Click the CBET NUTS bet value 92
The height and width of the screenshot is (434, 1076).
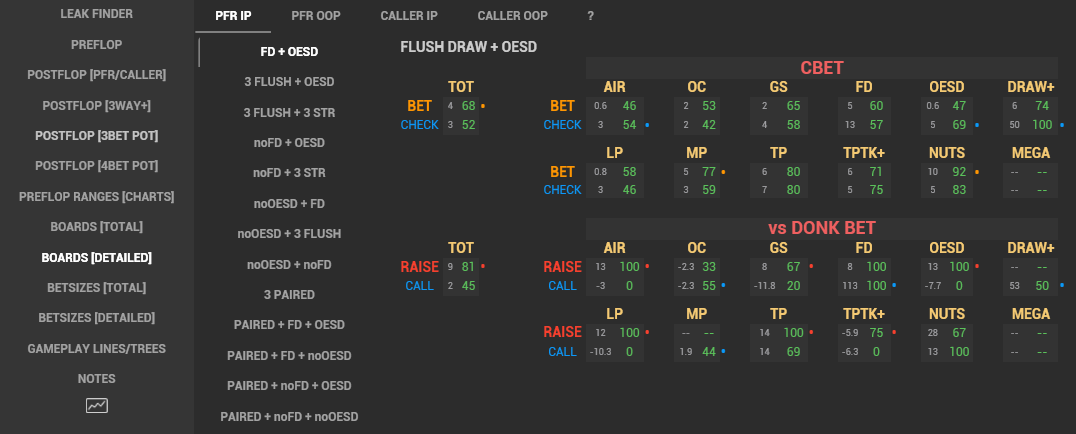(x=958, y=172)
